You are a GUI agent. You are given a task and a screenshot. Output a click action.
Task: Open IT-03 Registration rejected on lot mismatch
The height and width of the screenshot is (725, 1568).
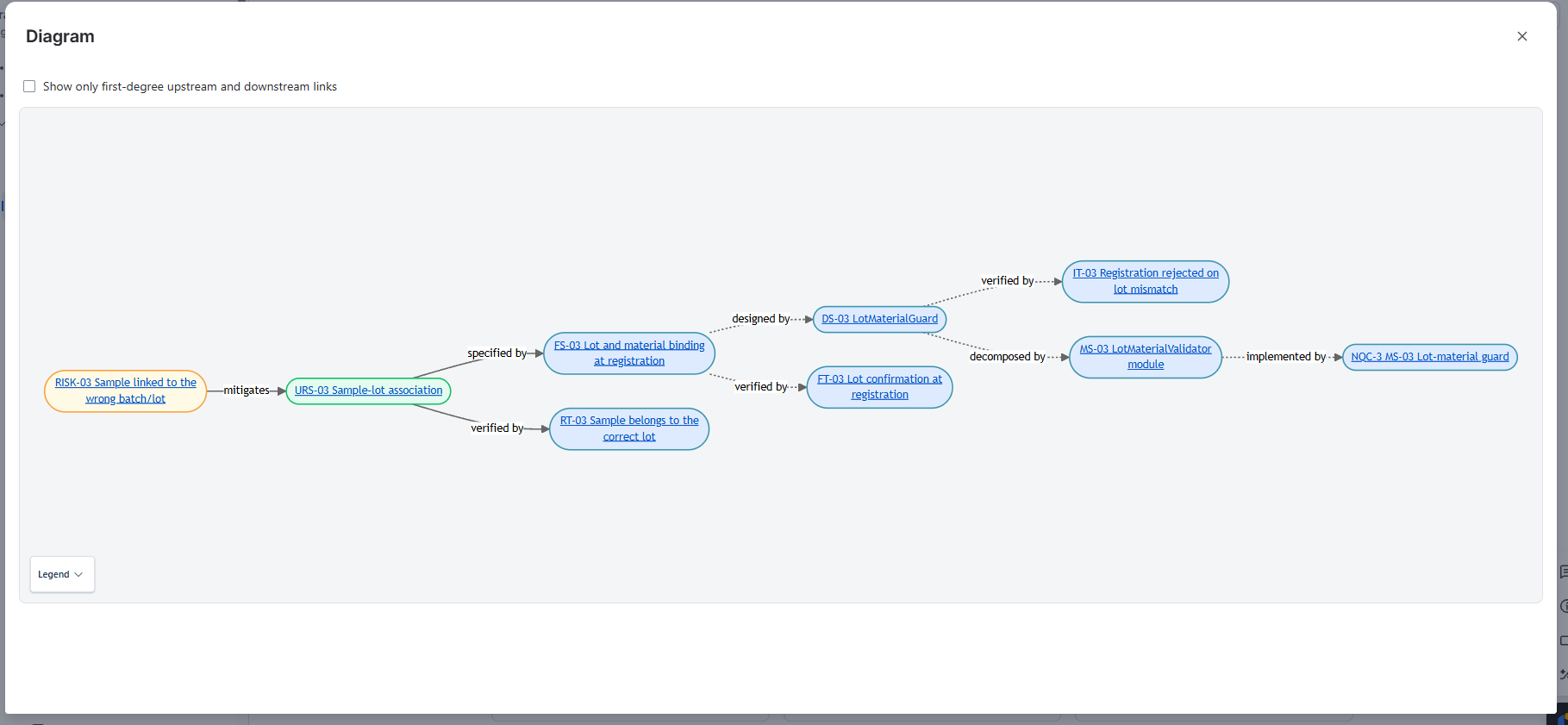click(x=1146, y=281)
